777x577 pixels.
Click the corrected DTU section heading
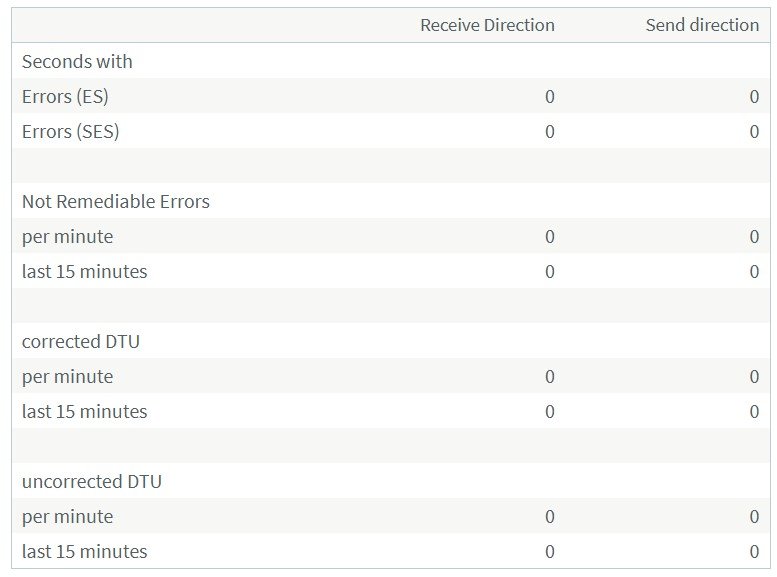[81, 341]
